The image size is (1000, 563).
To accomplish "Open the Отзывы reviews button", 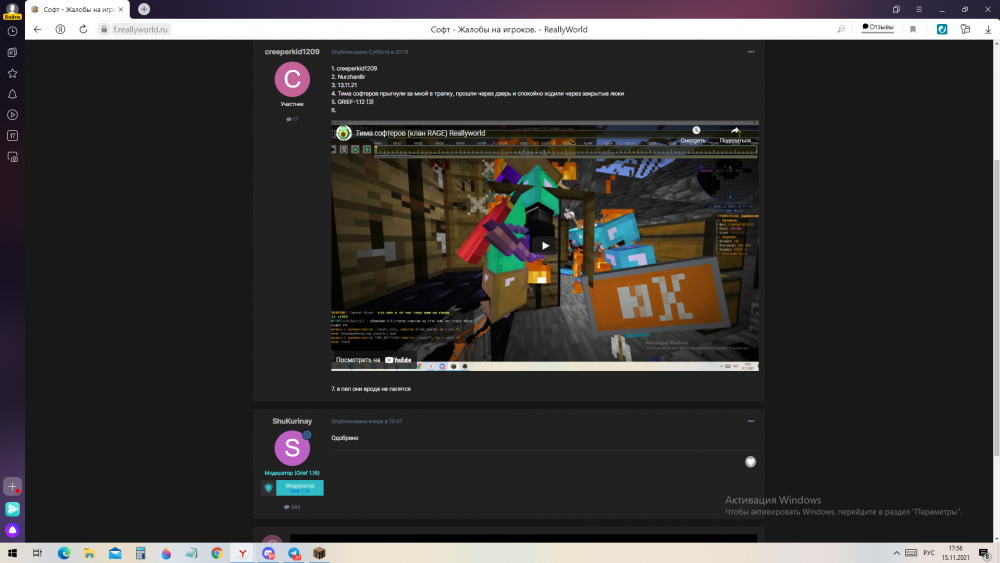I will tap(878, 27).
